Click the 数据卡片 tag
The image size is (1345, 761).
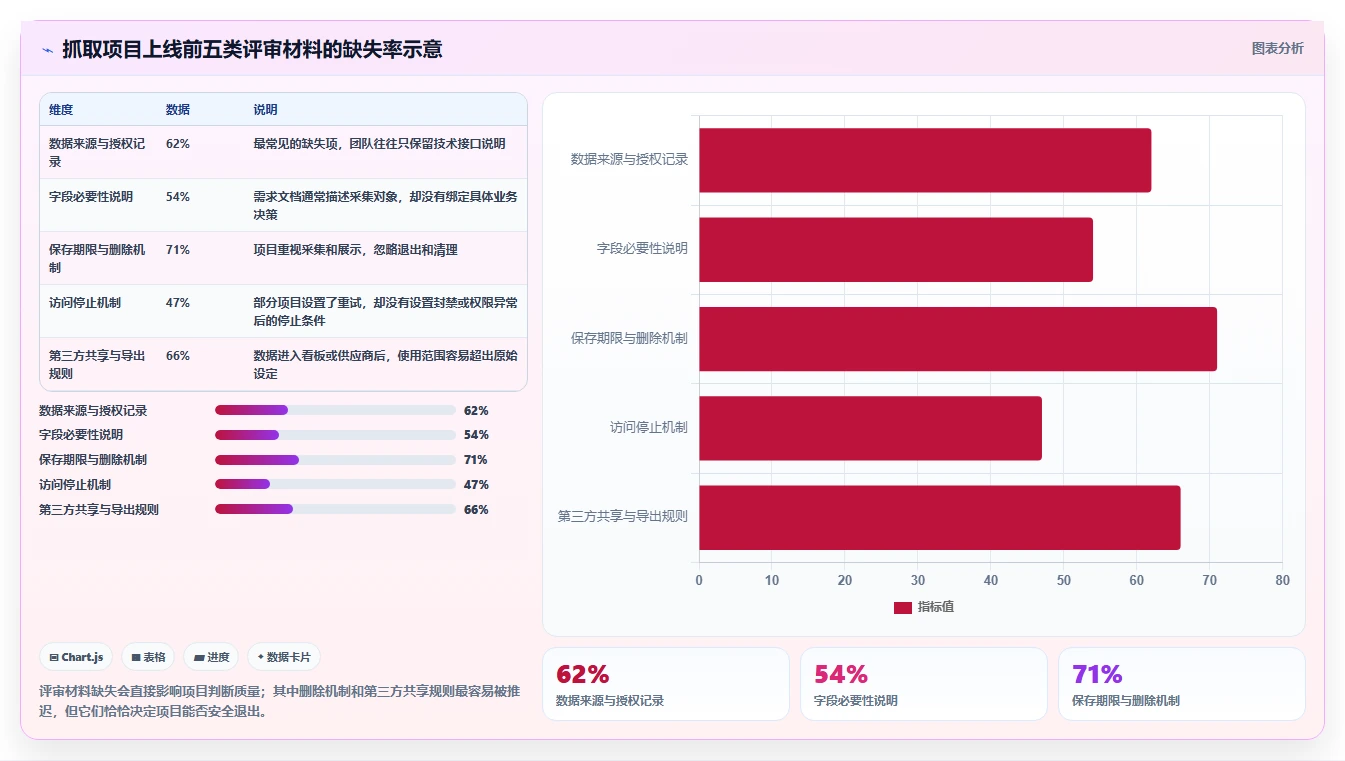284,657
